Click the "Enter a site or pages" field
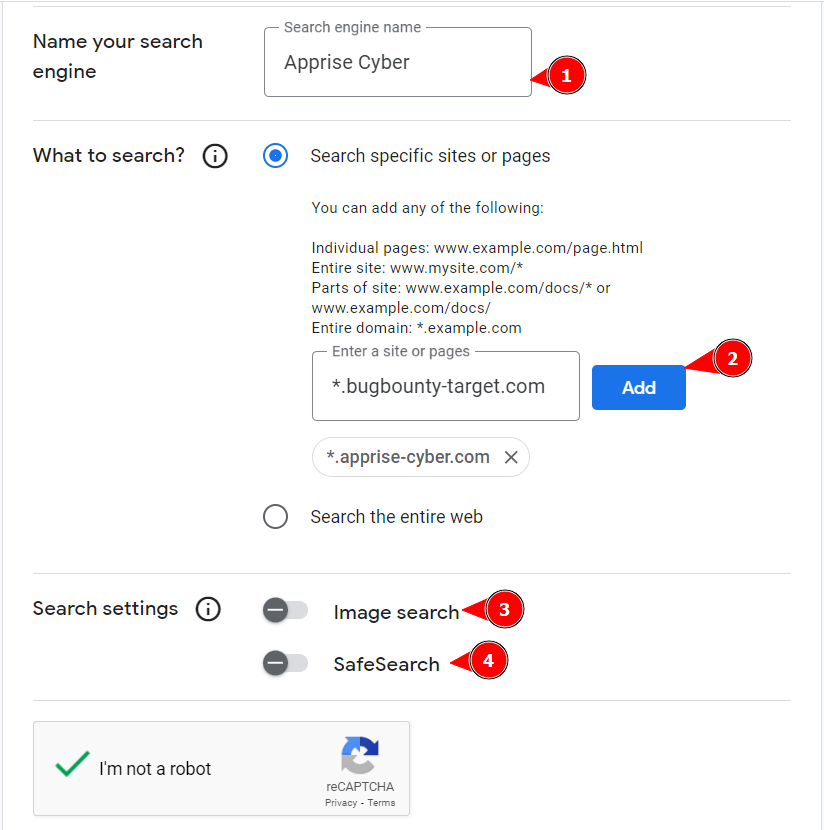Image resolution: width=824 pixels, height=830 pixels. tap(445, 386)
